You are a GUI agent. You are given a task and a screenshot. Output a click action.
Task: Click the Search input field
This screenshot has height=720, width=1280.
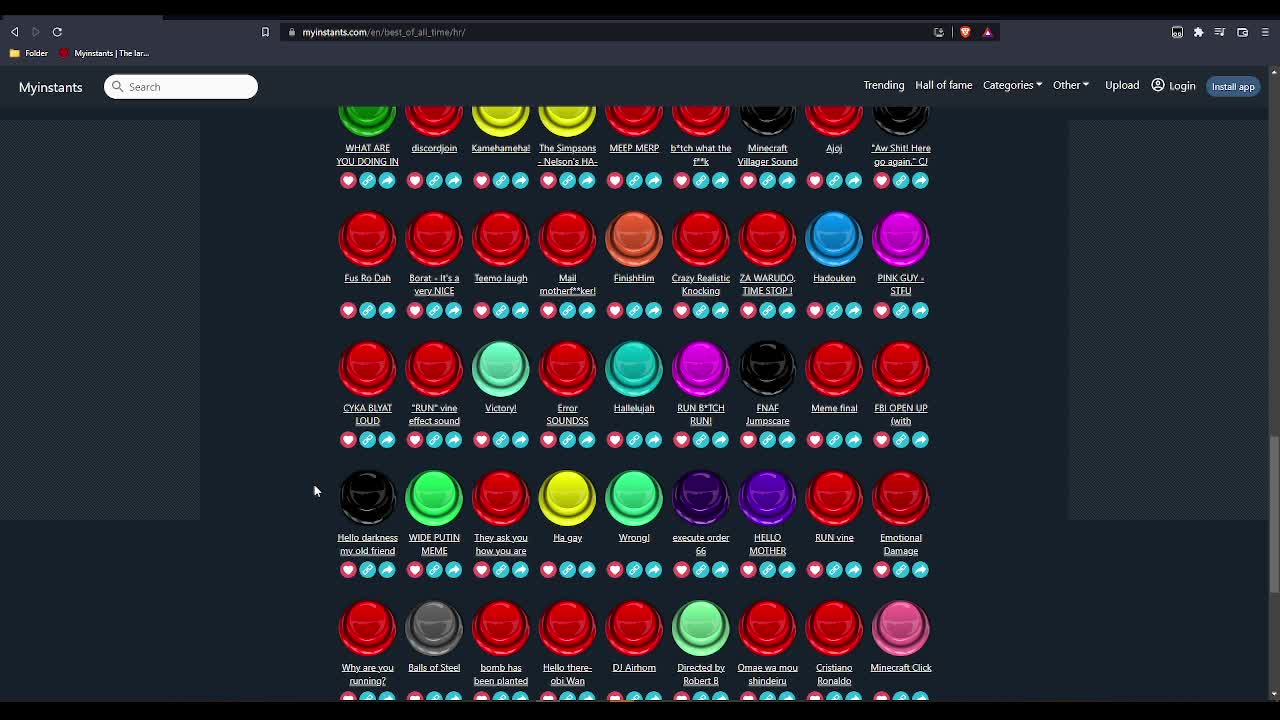(181, 87)
